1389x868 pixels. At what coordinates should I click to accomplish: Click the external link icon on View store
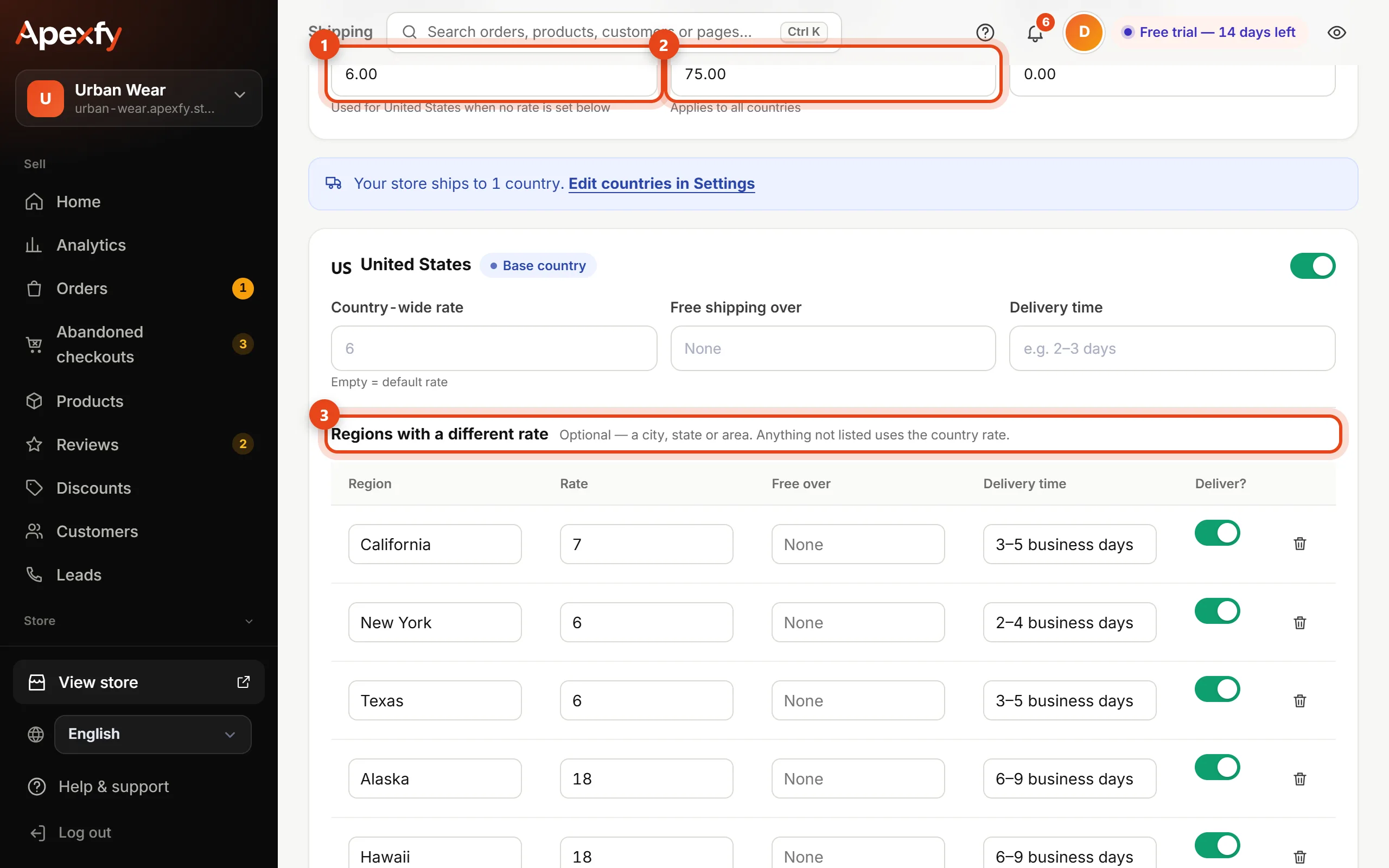244,681
